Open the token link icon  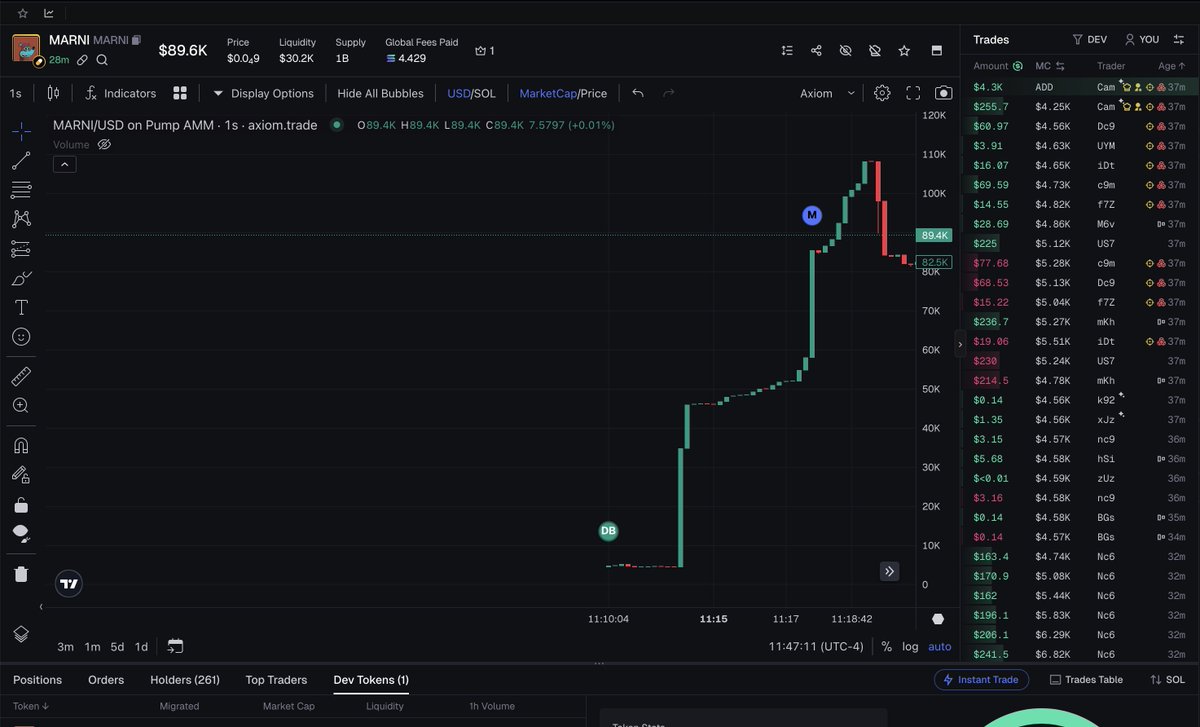[x=83, y=60]
